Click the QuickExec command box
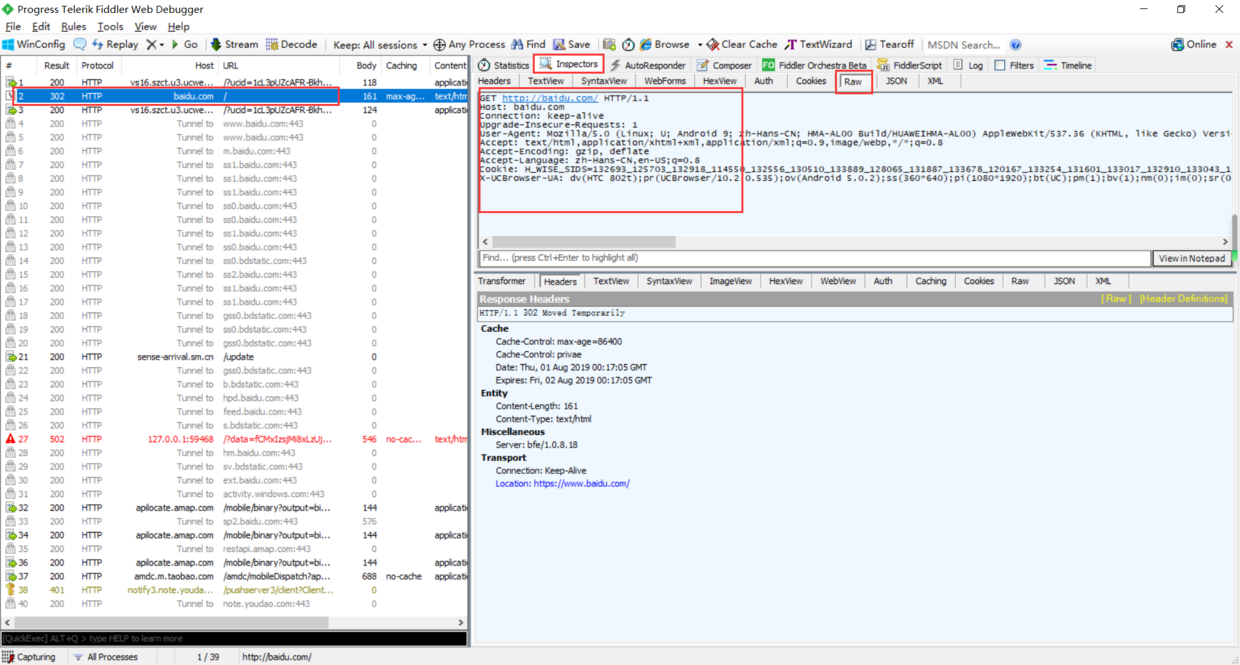 point(234,638)
